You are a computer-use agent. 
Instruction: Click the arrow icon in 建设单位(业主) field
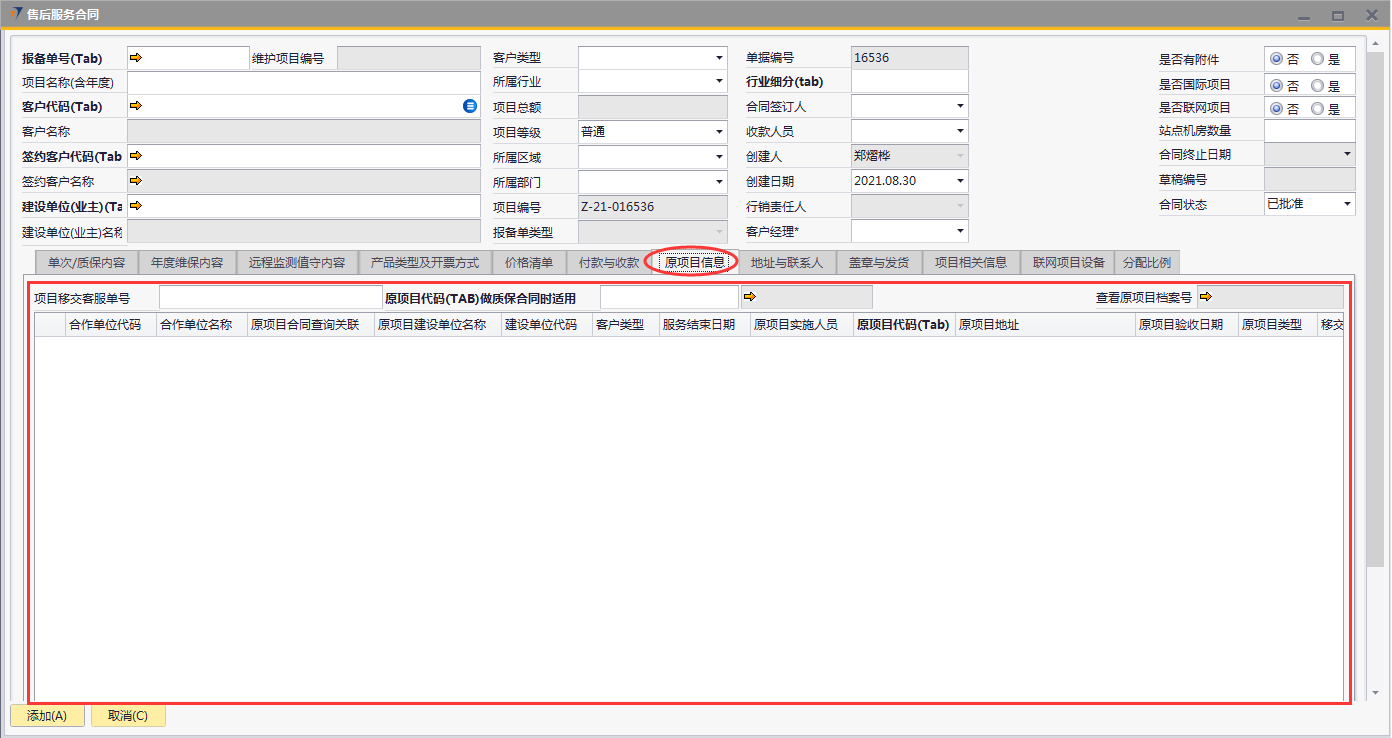(x=136, y=206)
